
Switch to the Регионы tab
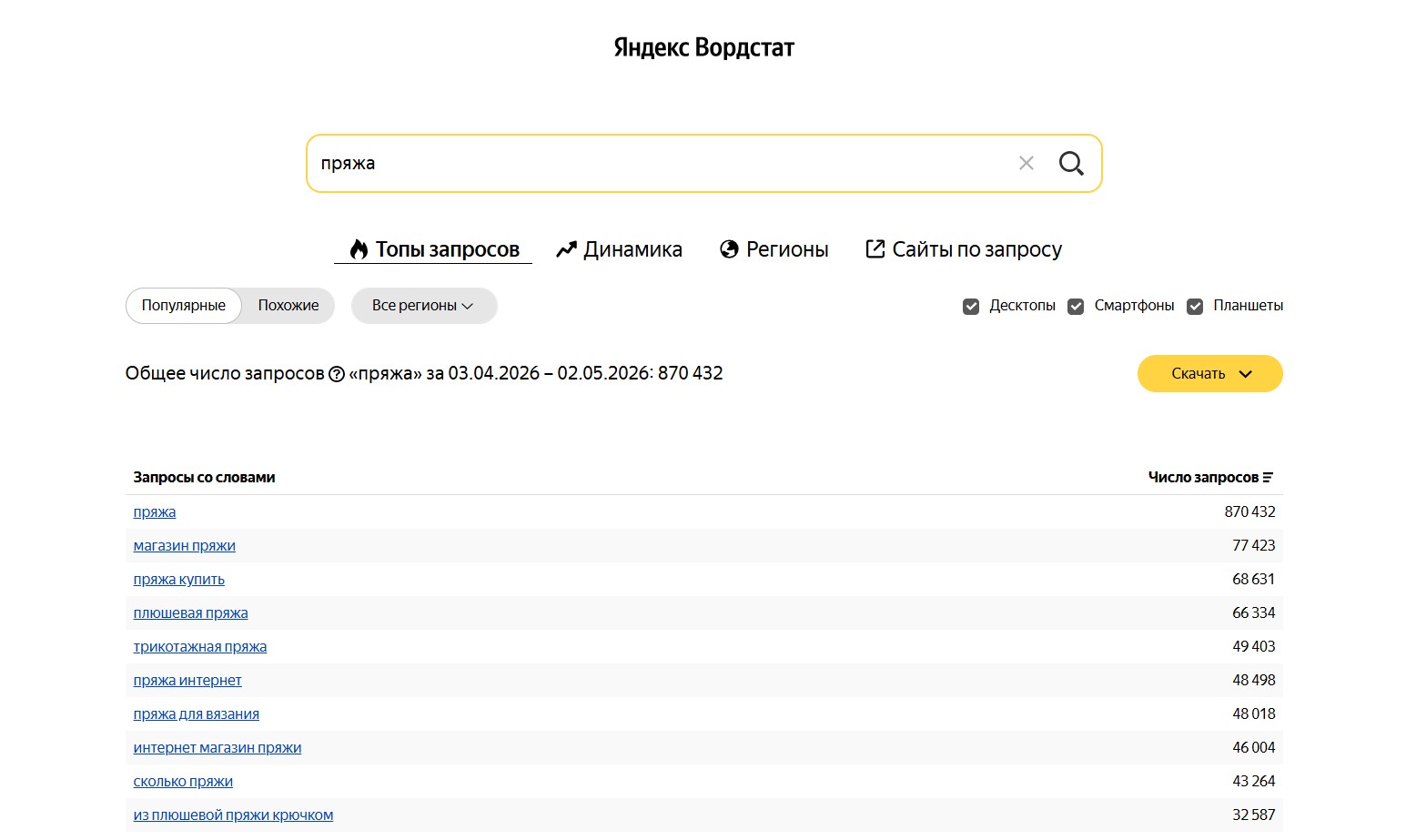click(774, 249)
